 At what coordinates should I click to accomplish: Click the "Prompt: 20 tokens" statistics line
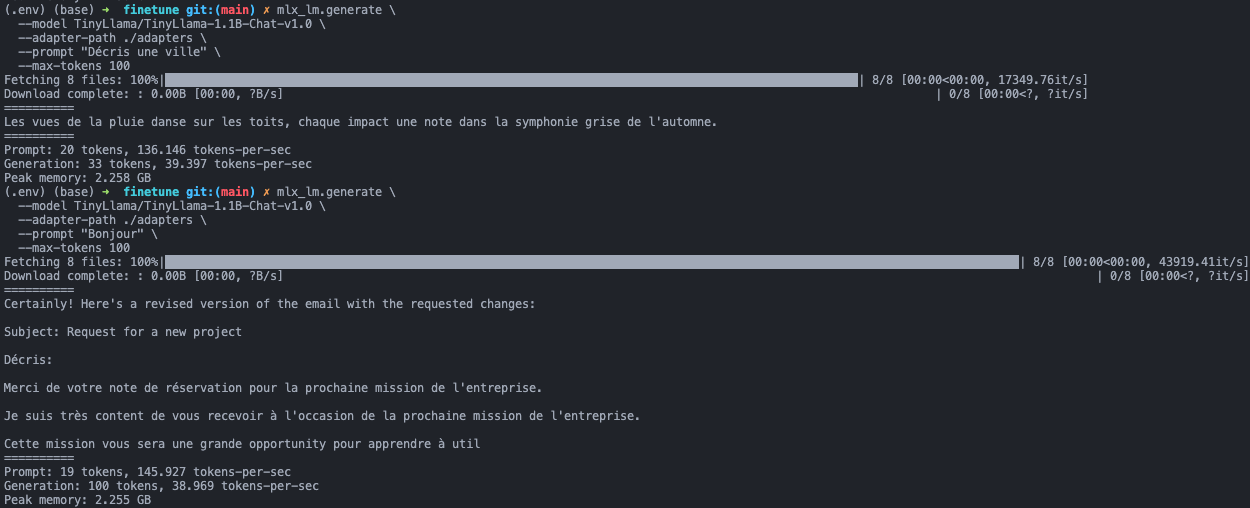[x=147, y=150]
